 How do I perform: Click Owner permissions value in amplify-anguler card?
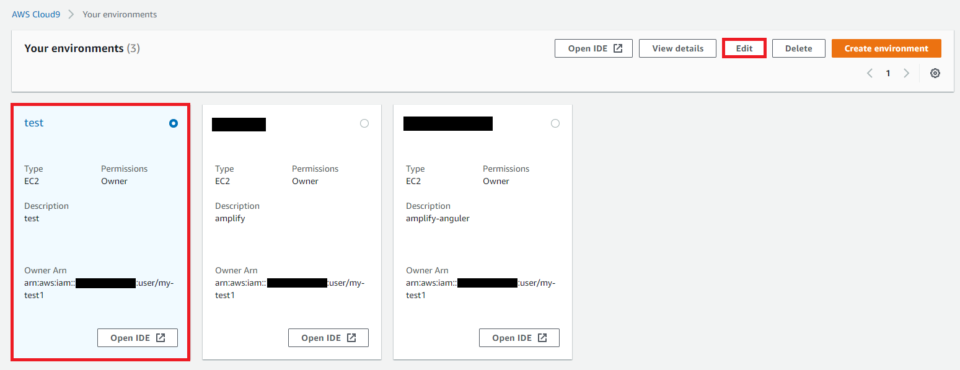point(497,181)
